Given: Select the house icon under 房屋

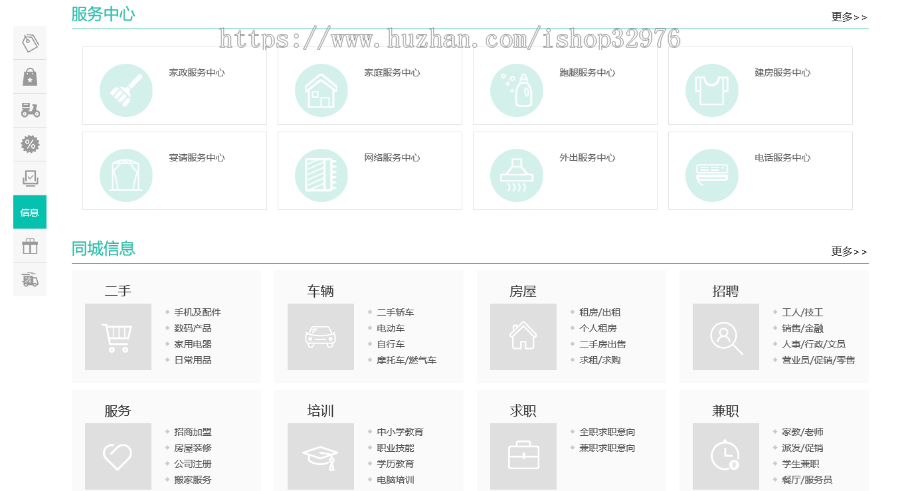Looking at the screenshot, I should (x=523, y=337).
